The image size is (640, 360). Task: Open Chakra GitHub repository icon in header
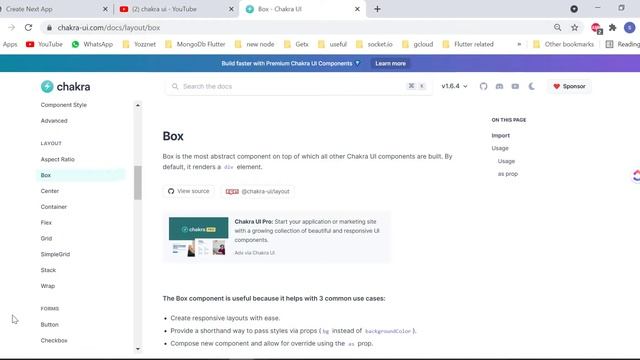(483, 86)
